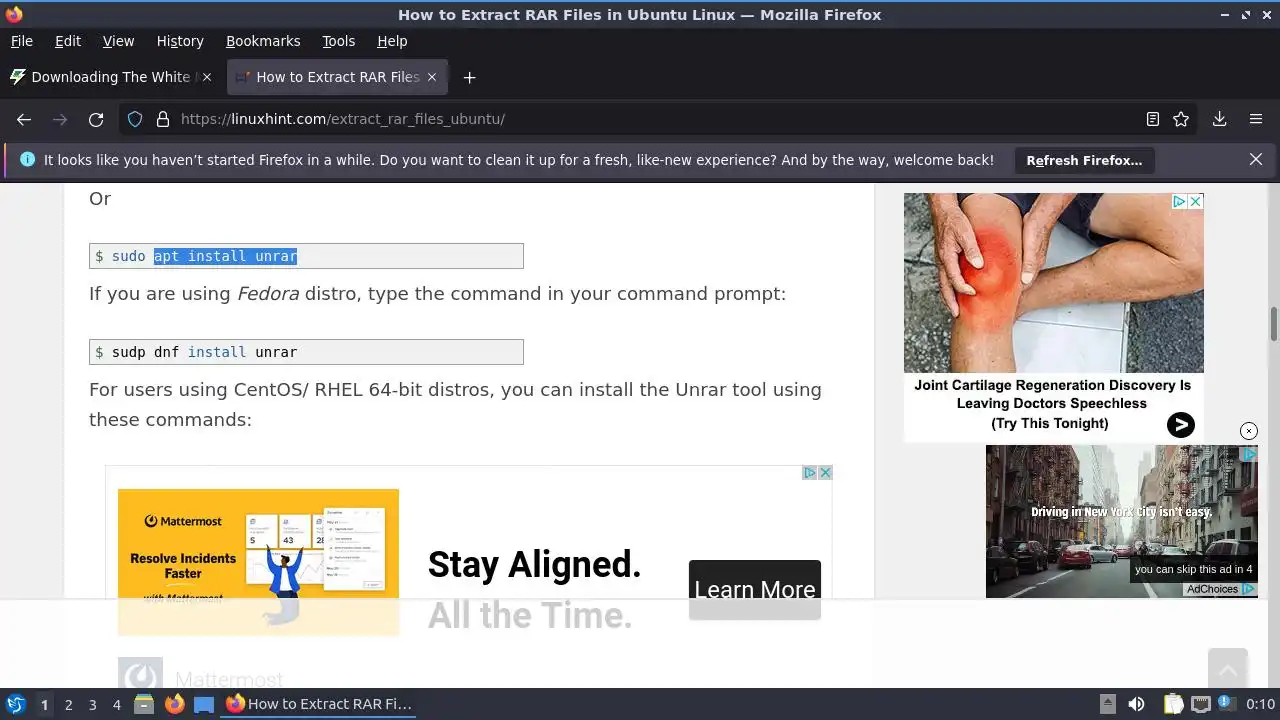Open Firefox hamburger application menu
Viewport: 1280px width, 720px height.
pos(1256,119)
